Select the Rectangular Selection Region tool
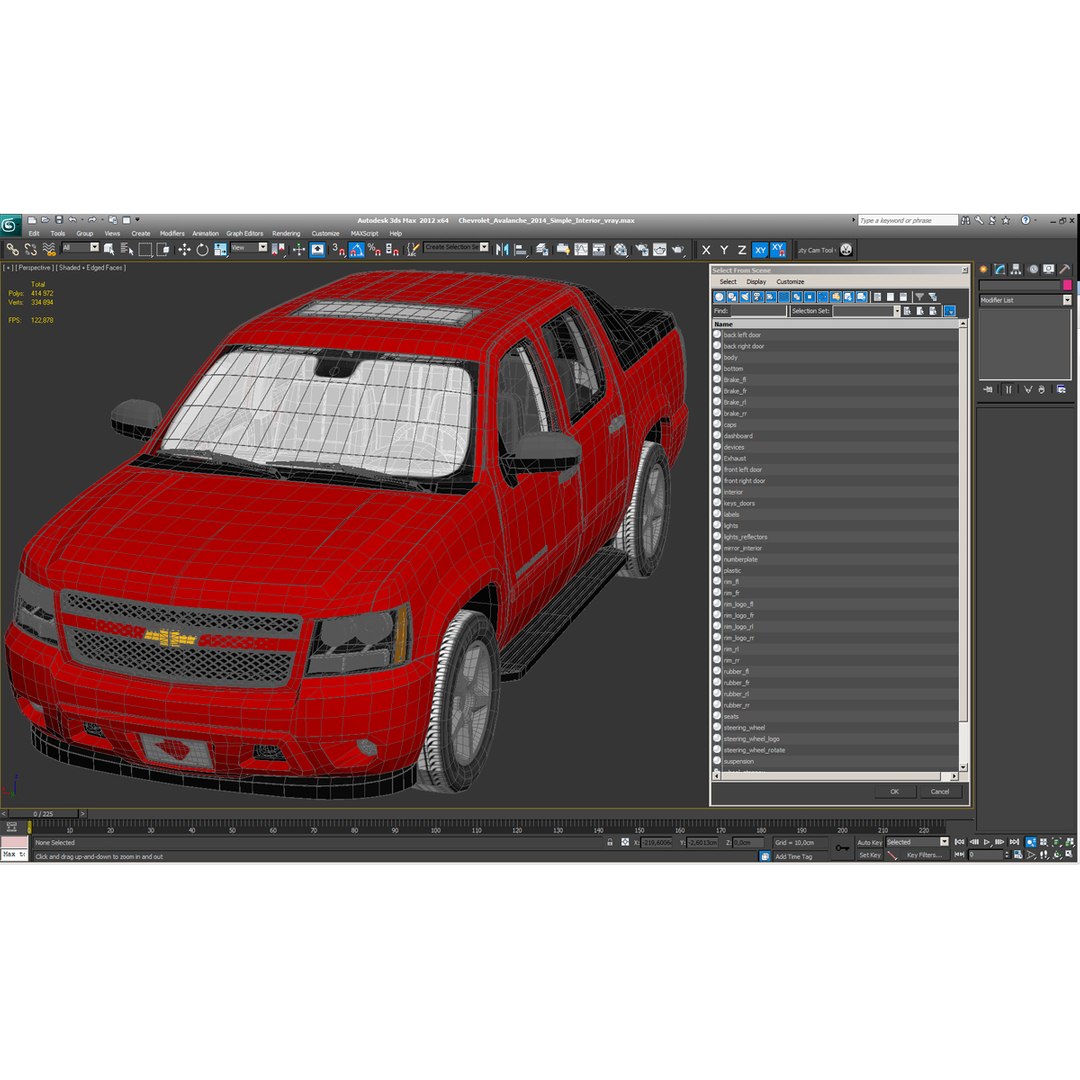1080x1080 pixels. [145, 249]
